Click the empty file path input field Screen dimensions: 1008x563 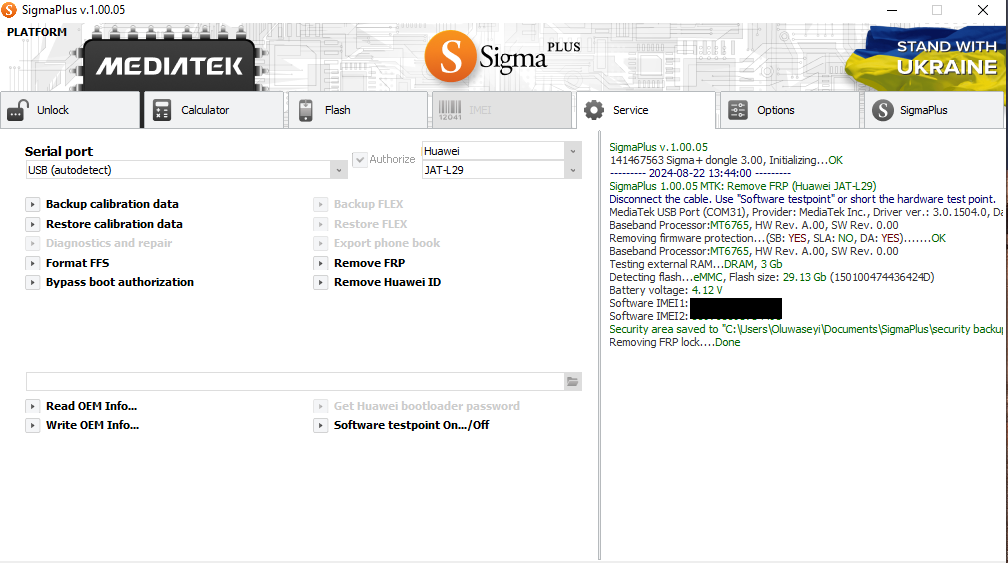pos(295,382)
